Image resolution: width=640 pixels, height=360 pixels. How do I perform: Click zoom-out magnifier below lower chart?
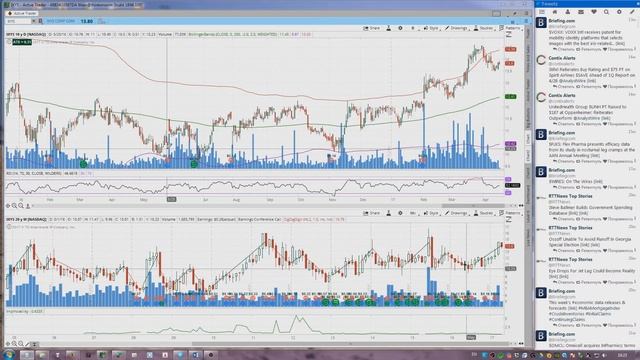coord(21,344)
